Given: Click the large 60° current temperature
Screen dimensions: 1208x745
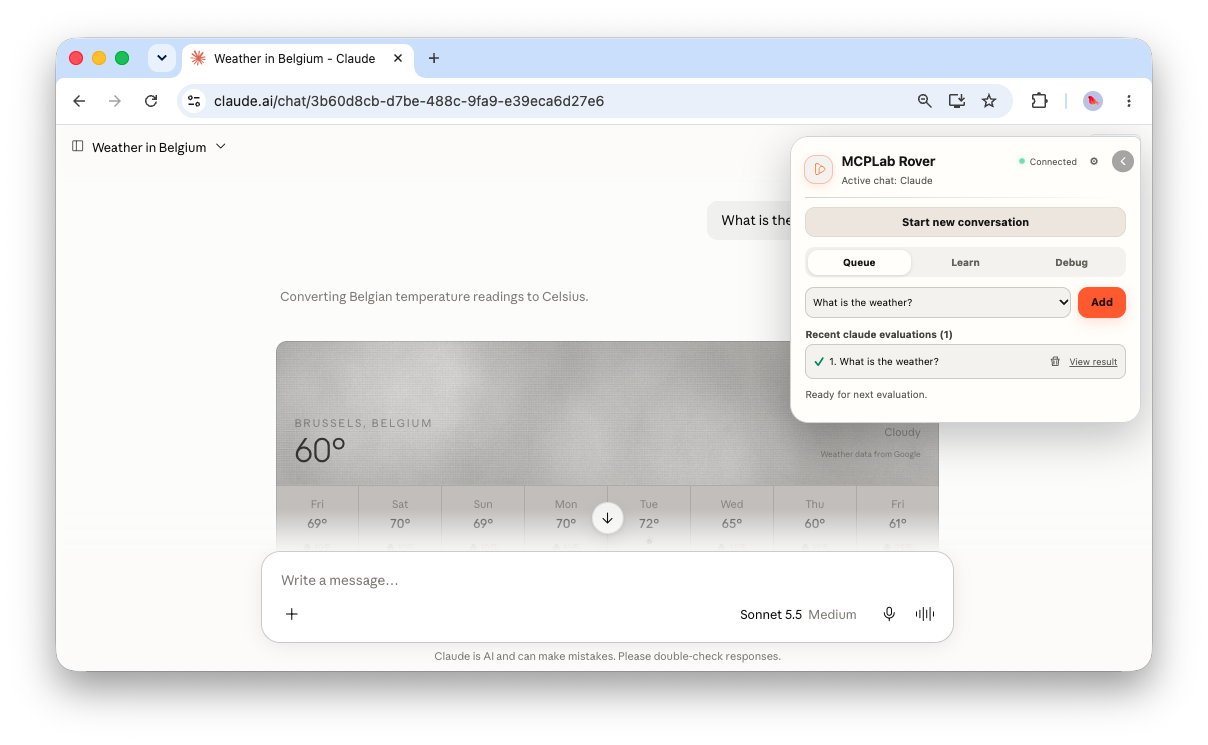Looking at the screenshot, I should point(320,451).
